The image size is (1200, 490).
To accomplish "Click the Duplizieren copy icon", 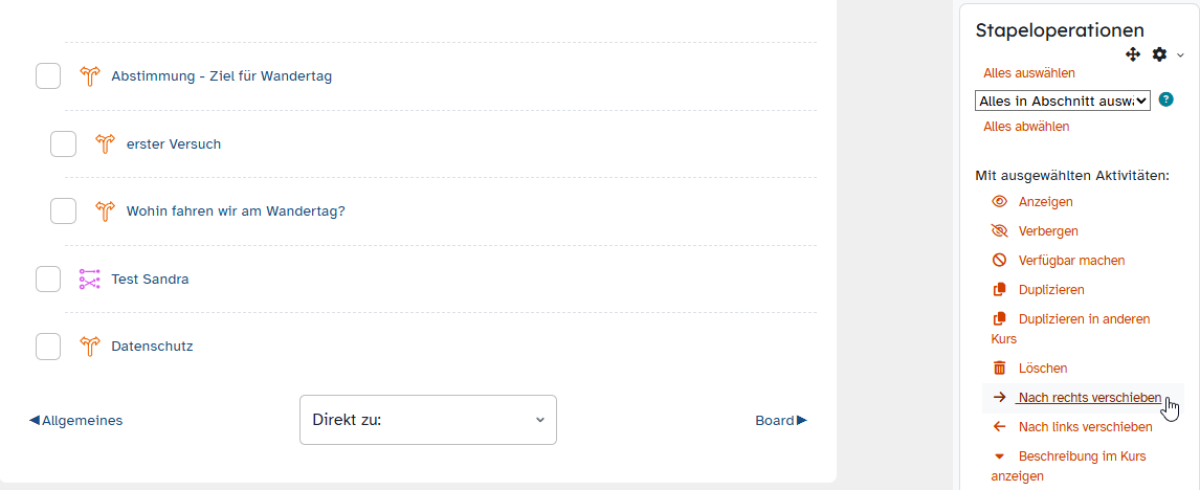I will pyautogui.click(x=999, y=290).
